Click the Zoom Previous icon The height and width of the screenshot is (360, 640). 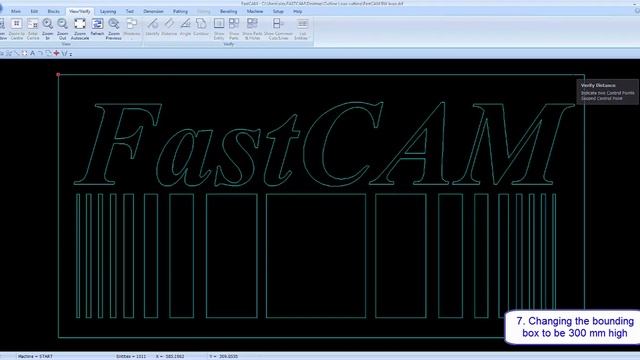(113, 24)
